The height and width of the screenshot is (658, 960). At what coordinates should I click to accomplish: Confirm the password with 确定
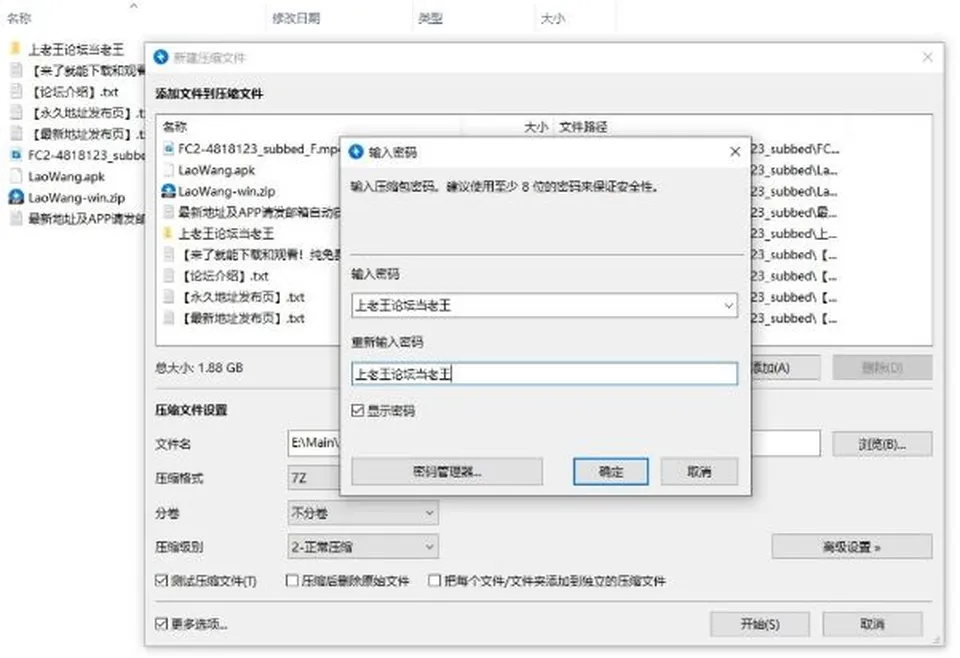pos(610,471)
